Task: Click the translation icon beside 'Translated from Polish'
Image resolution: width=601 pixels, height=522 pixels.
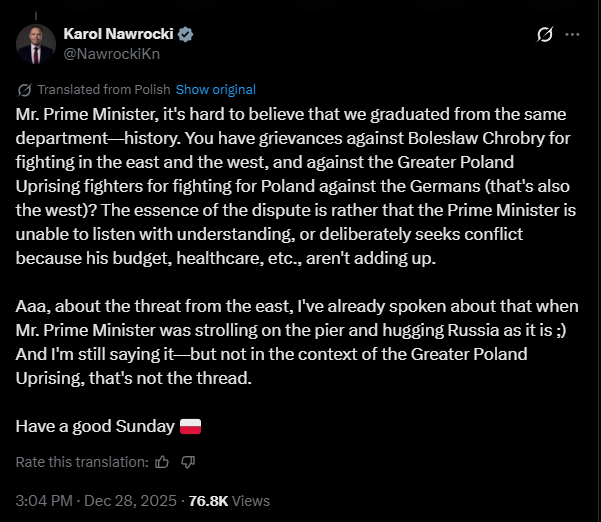Action: click(24, 89)
